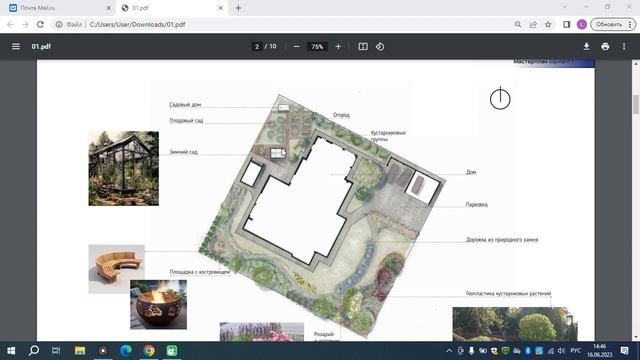The width and height of the screenshot is (640, 360).
Task: Click the Дом label
Action: [x=471, y=172]
